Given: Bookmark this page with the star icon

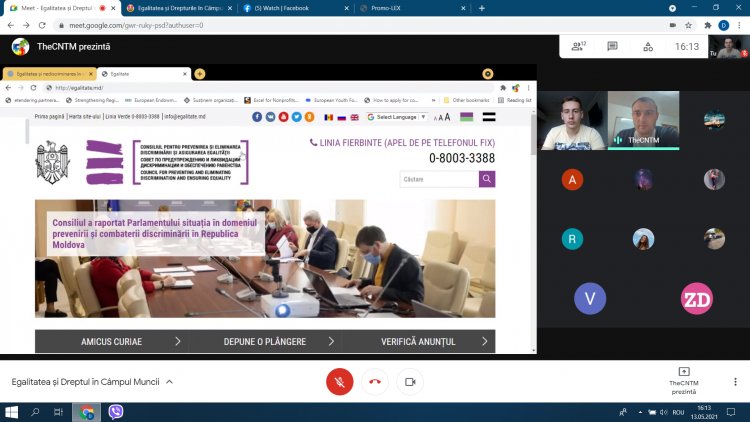Looking at the screenshot, I should pyautogui.click(x=687, y=24).
